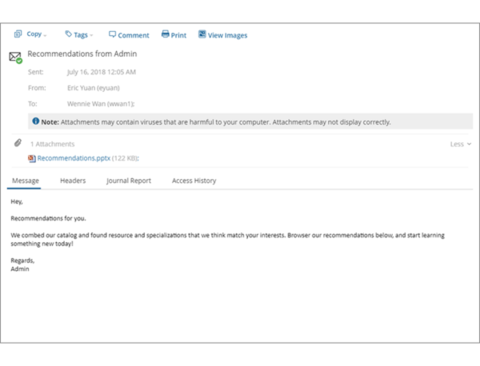Click the Comment button text
This screenshot has width=480, height=366.
[x=133, y=35]
